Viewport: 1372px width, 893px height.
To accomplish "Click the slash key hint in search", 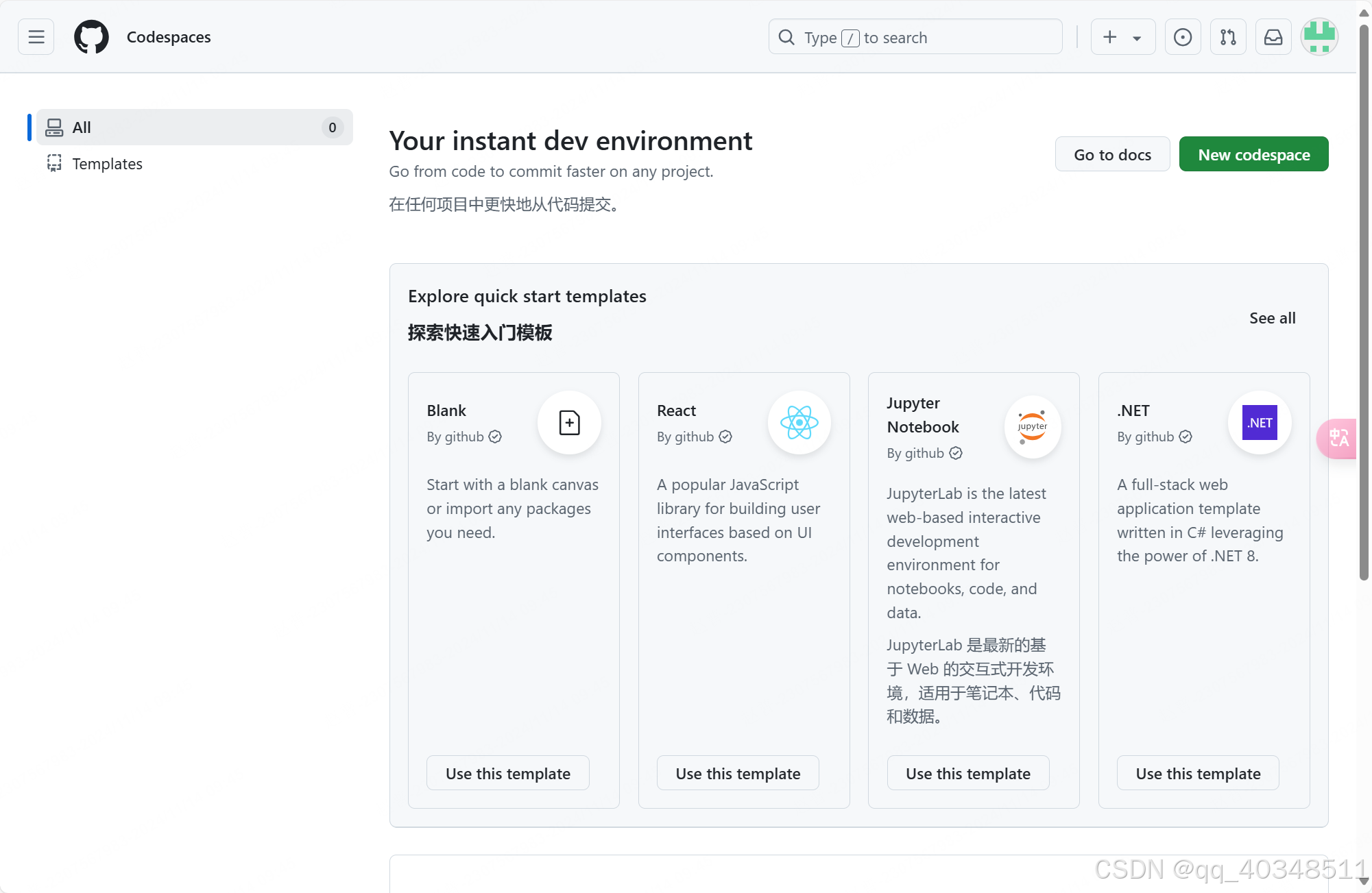I will 850,38.
